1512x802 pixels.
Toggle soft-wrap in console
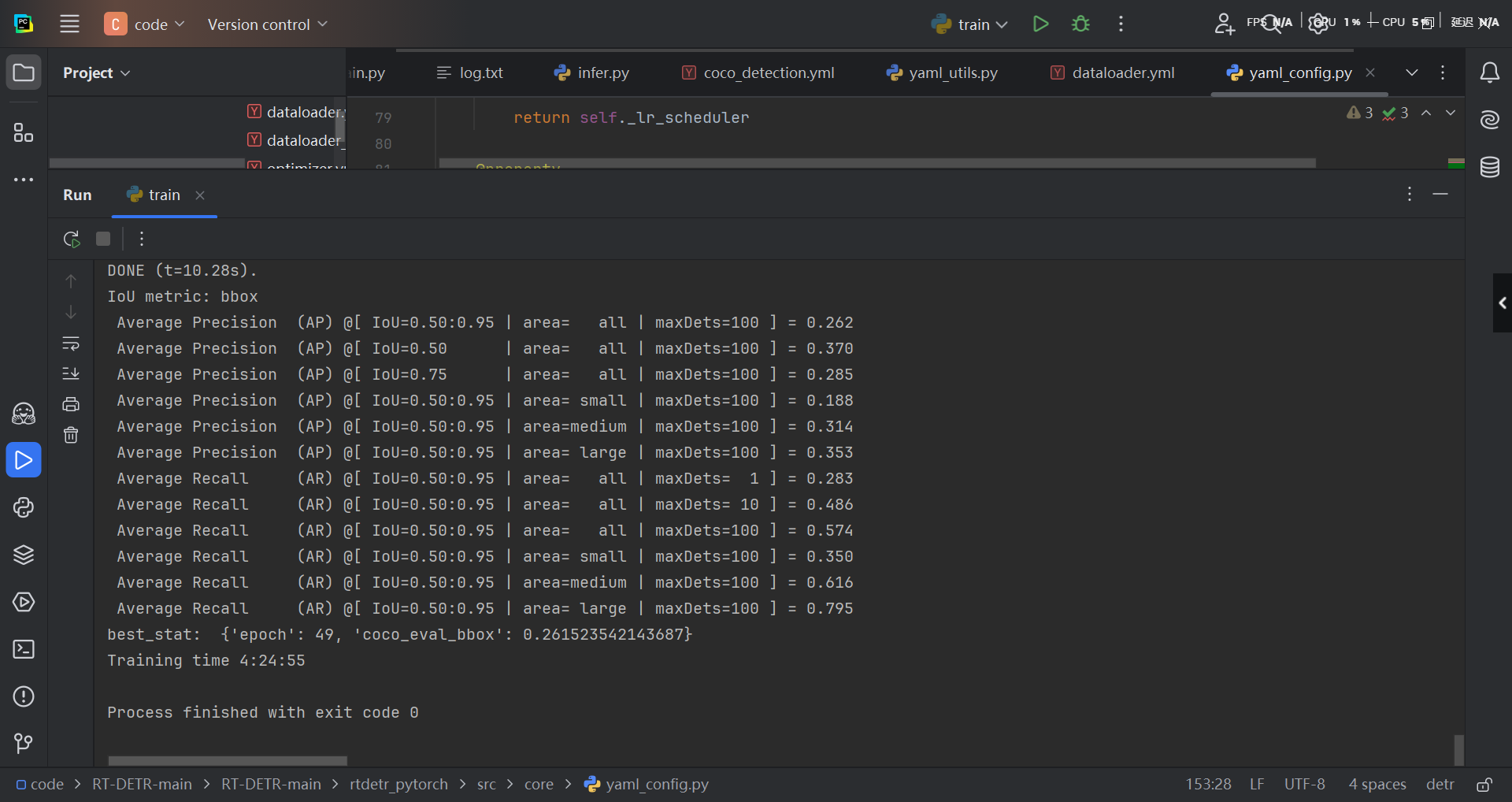(x=71, y=343)
